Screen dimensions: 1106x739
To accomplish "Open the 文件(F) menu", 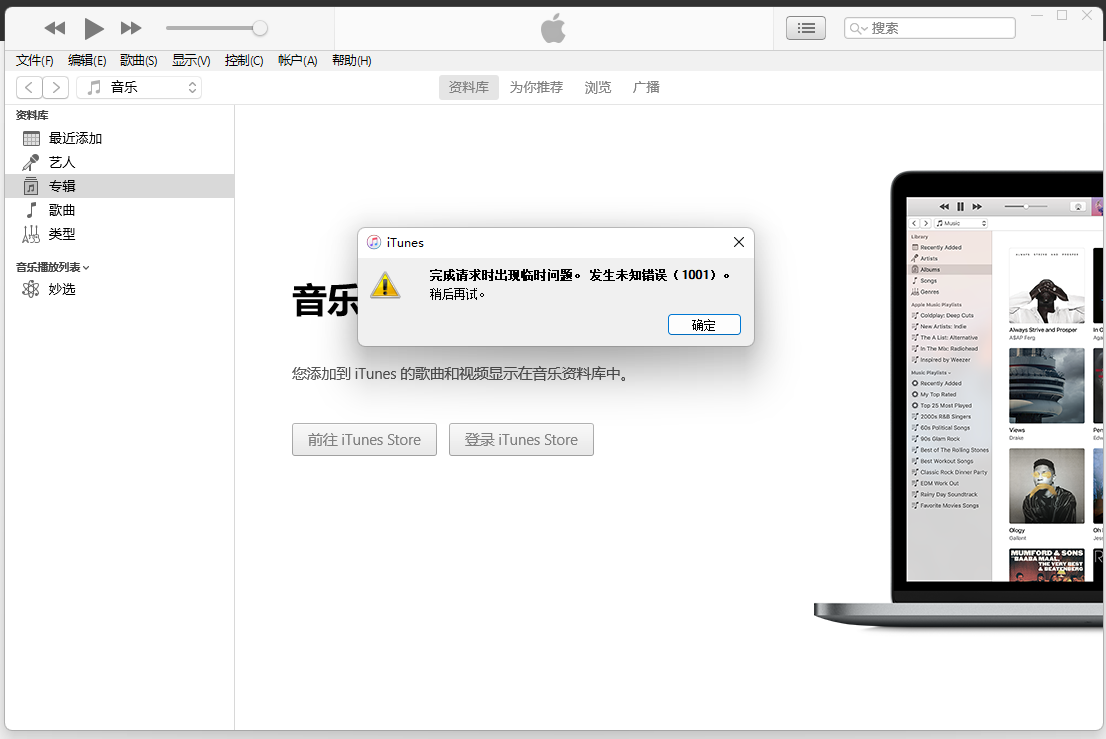I will pyautogui.click(x=35, y=61).
